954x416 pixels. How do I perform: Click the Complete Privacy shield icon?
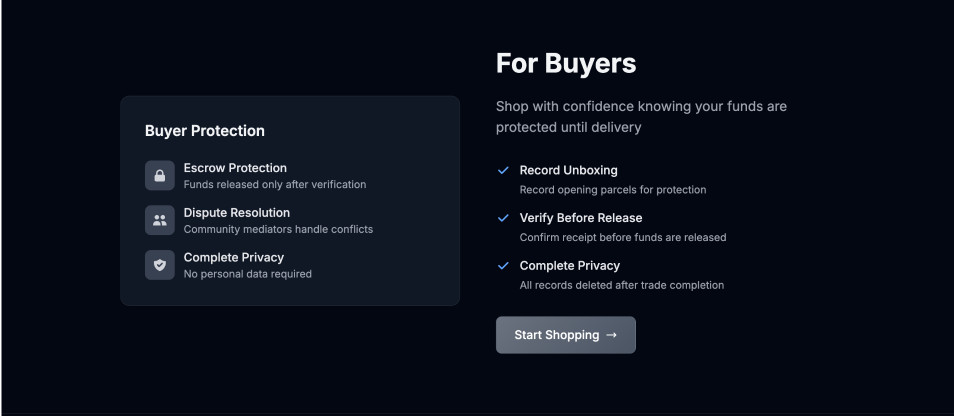tap(159, 265)
